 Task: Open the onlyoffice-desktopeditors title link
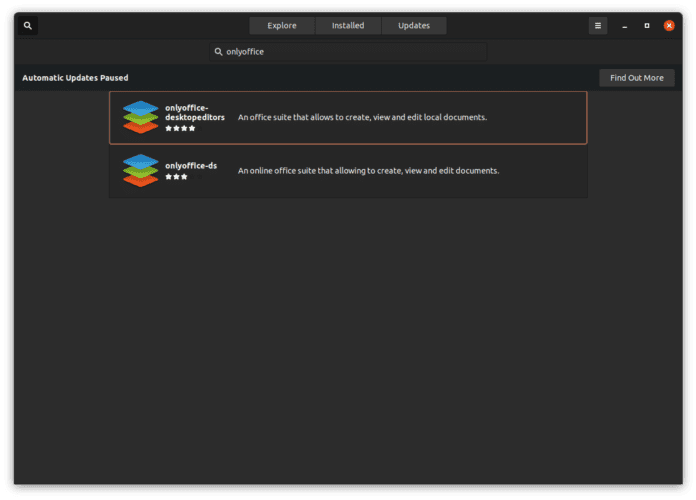[194, 113]
